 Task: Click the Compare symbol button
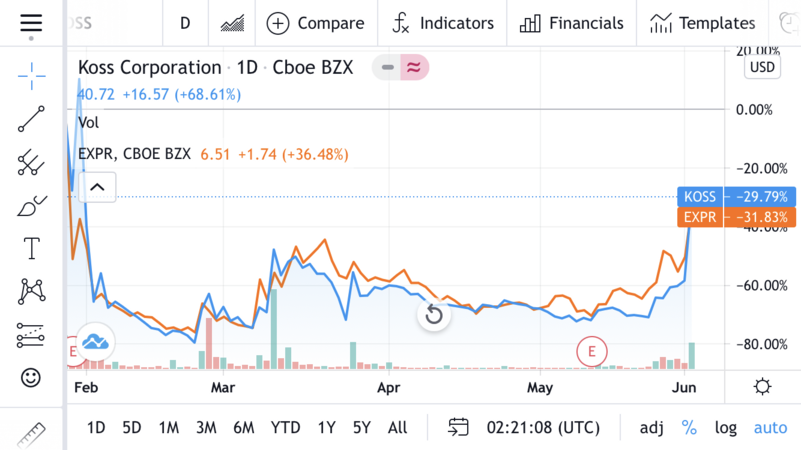(x=315, y=23)
